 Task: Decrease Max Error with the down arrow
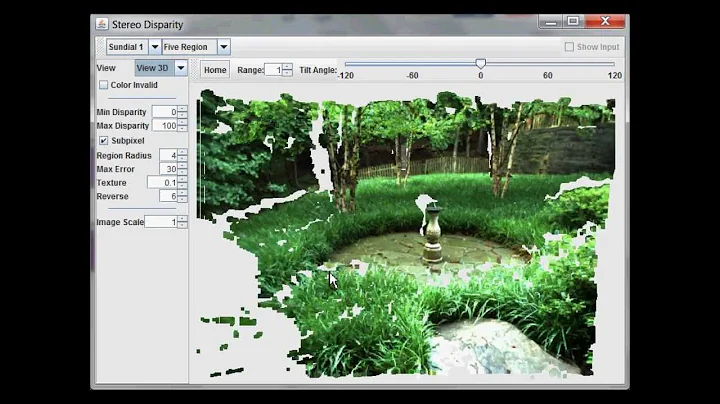182,172
